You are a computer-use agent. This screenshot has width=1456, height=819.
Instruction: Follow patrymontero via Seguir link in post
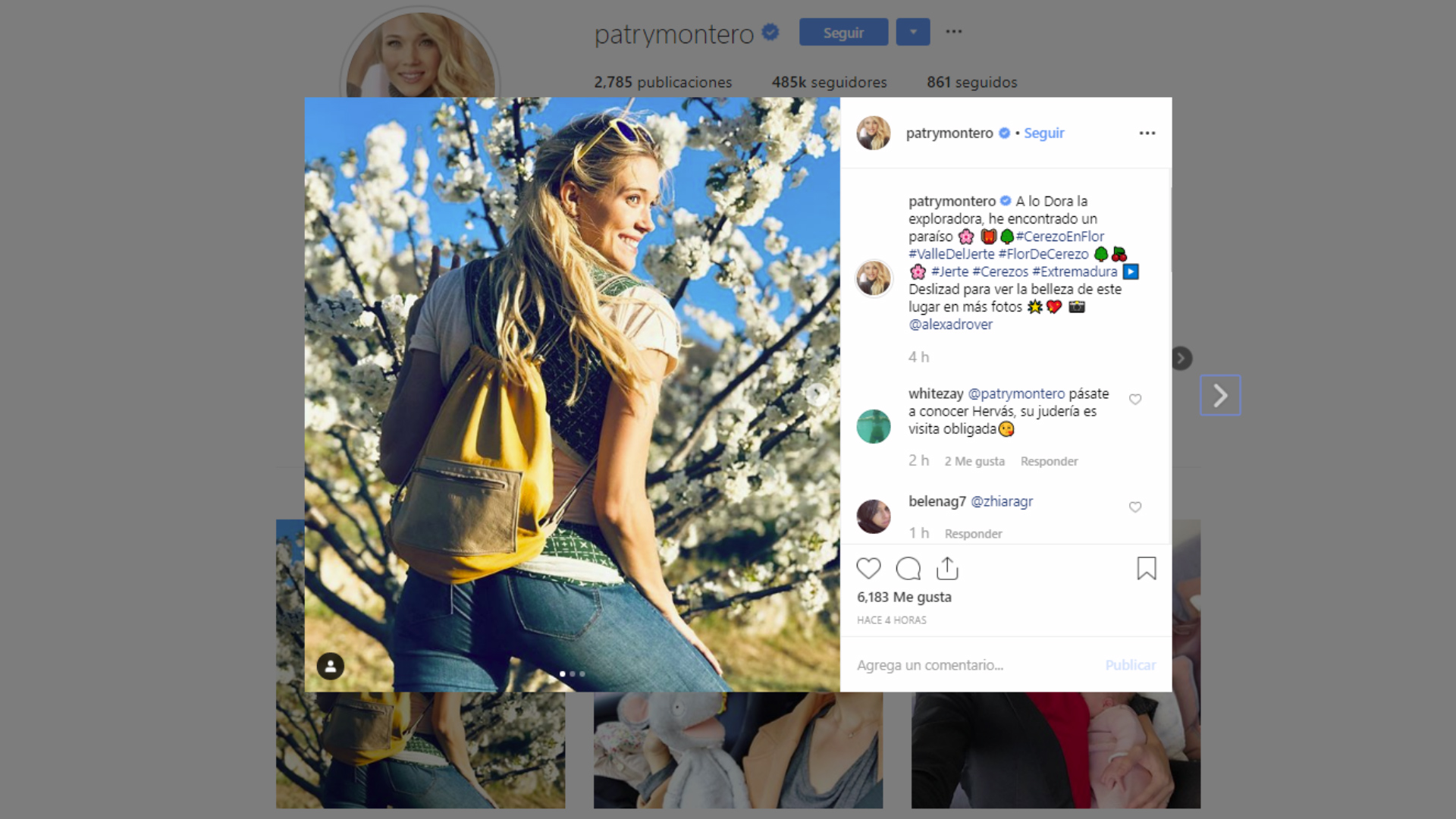tap(1044, 133)
